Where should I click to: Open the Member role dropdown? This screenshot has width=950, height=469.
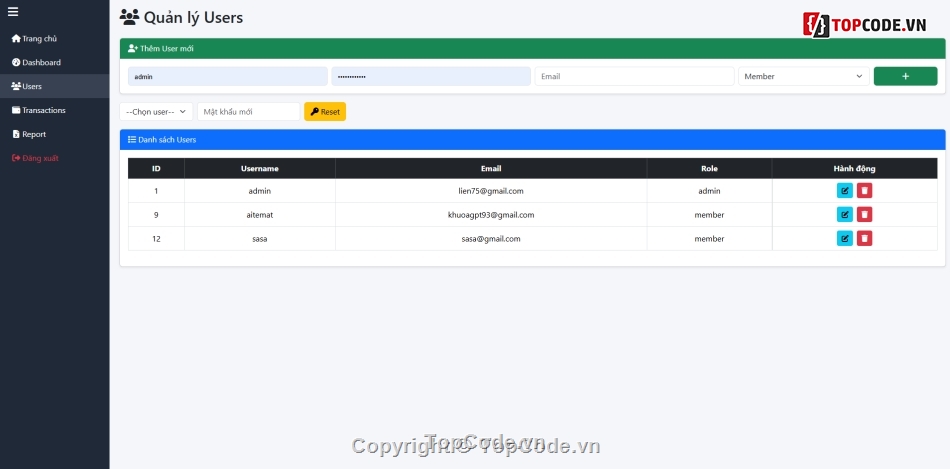[803, 76]
